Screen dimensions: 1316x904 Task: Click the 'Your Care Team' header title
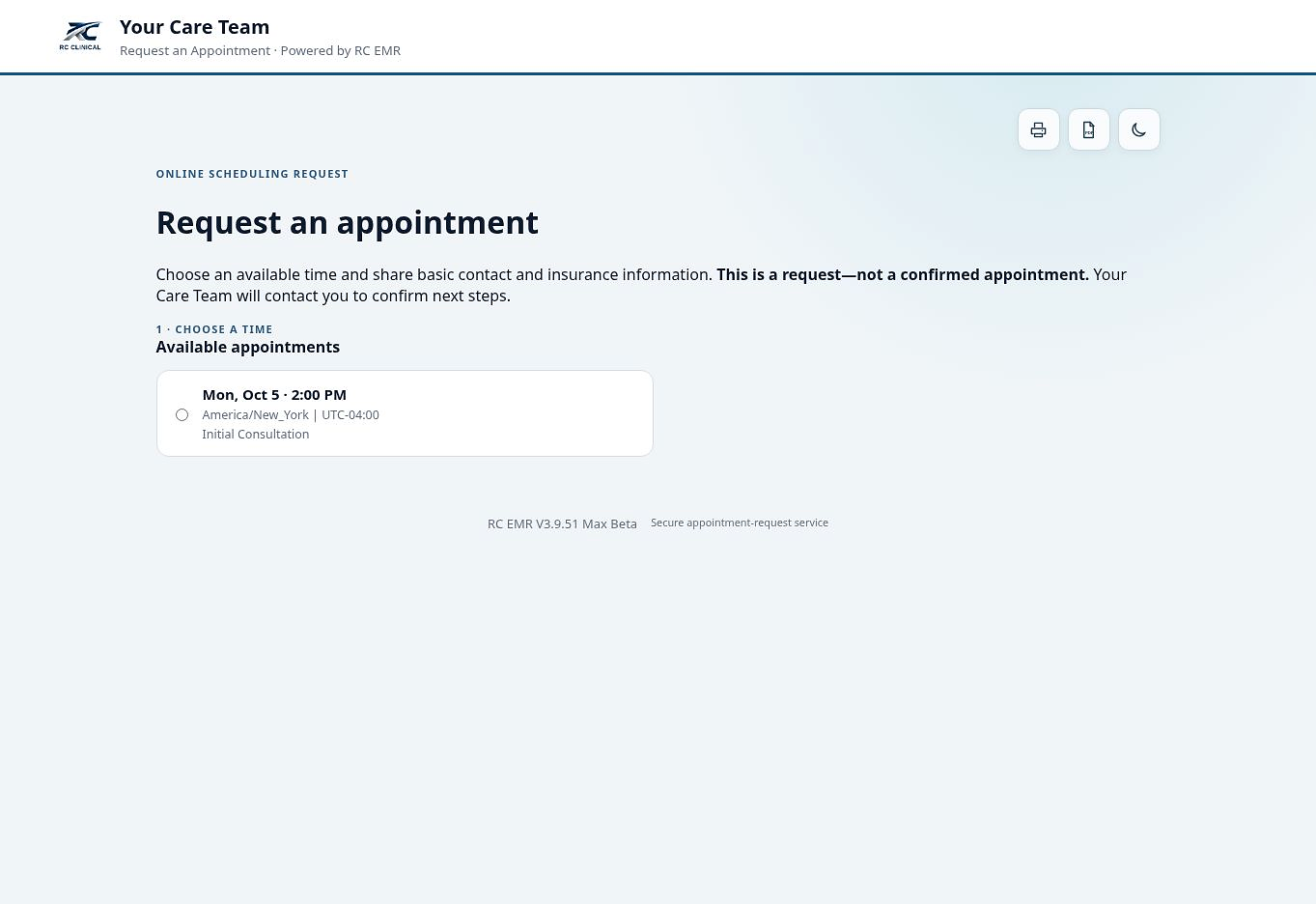(x=194, y=27)
